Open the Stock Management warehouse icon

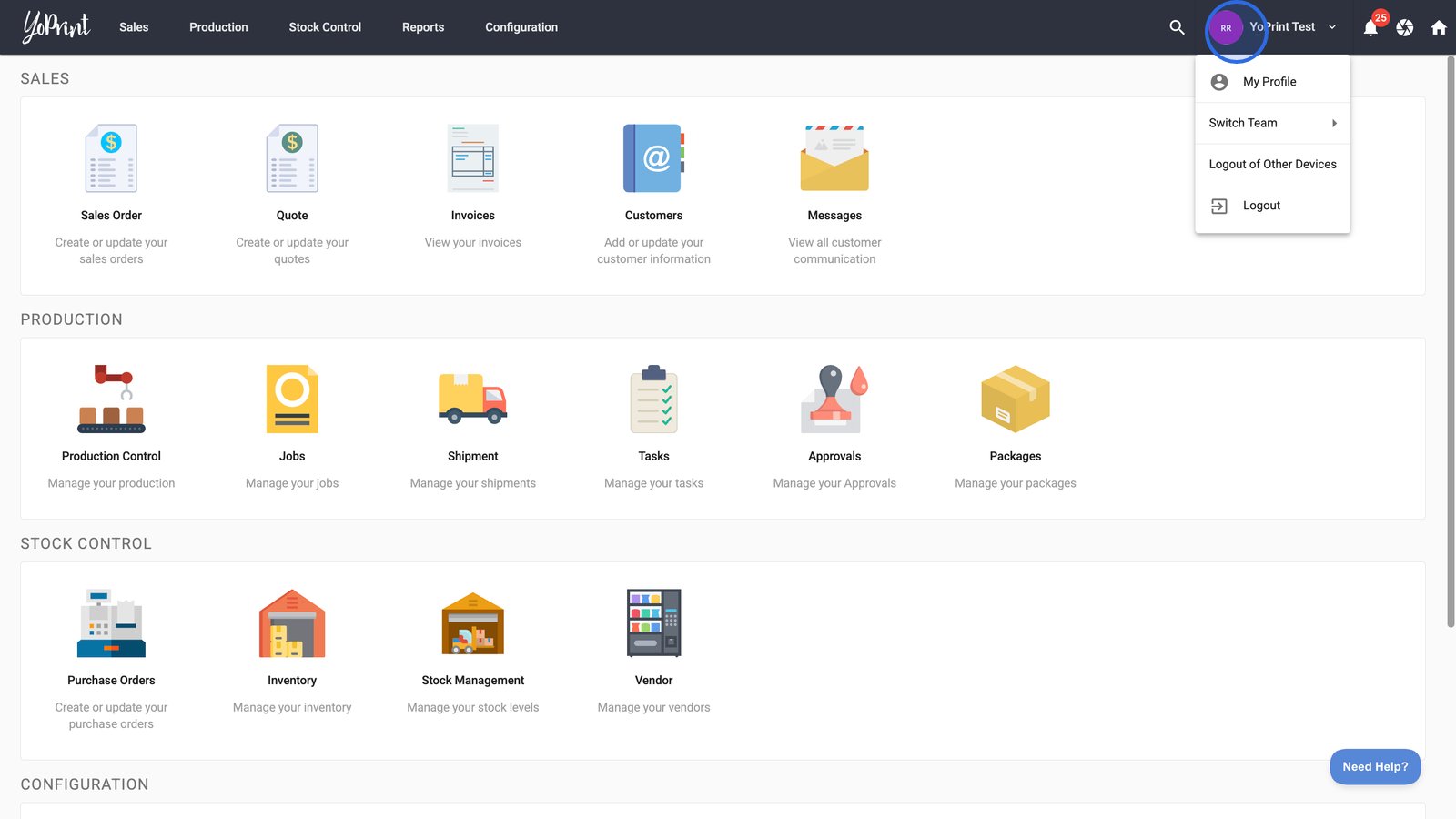pyautogui.click(x=472, y=623)
